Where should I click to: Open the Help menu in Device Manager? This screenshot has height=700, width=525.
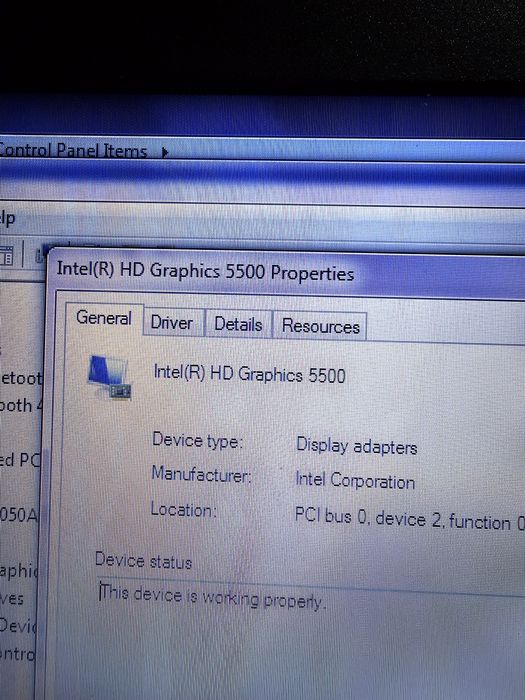(8, 219)
